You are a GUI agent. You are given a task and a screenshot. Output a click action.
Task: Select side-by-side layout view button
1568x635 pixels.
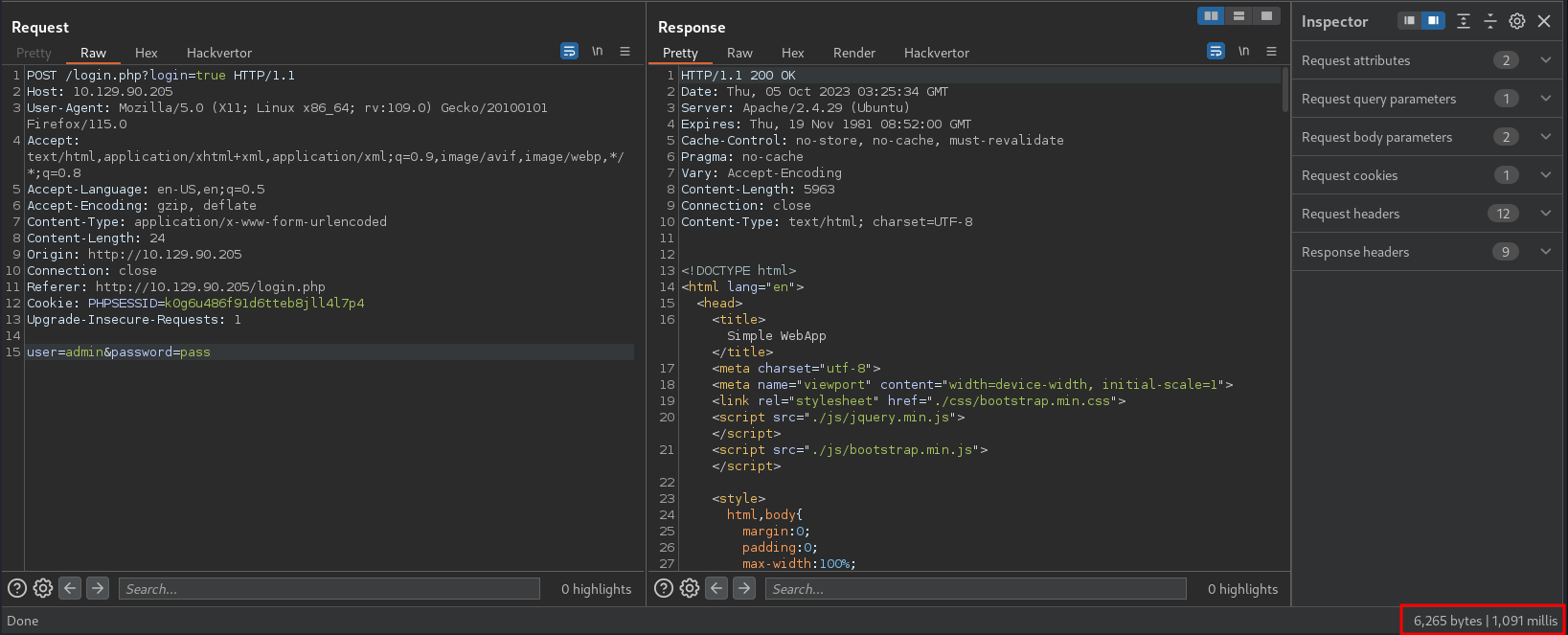pyautogui.click(x=1211, y=16)
